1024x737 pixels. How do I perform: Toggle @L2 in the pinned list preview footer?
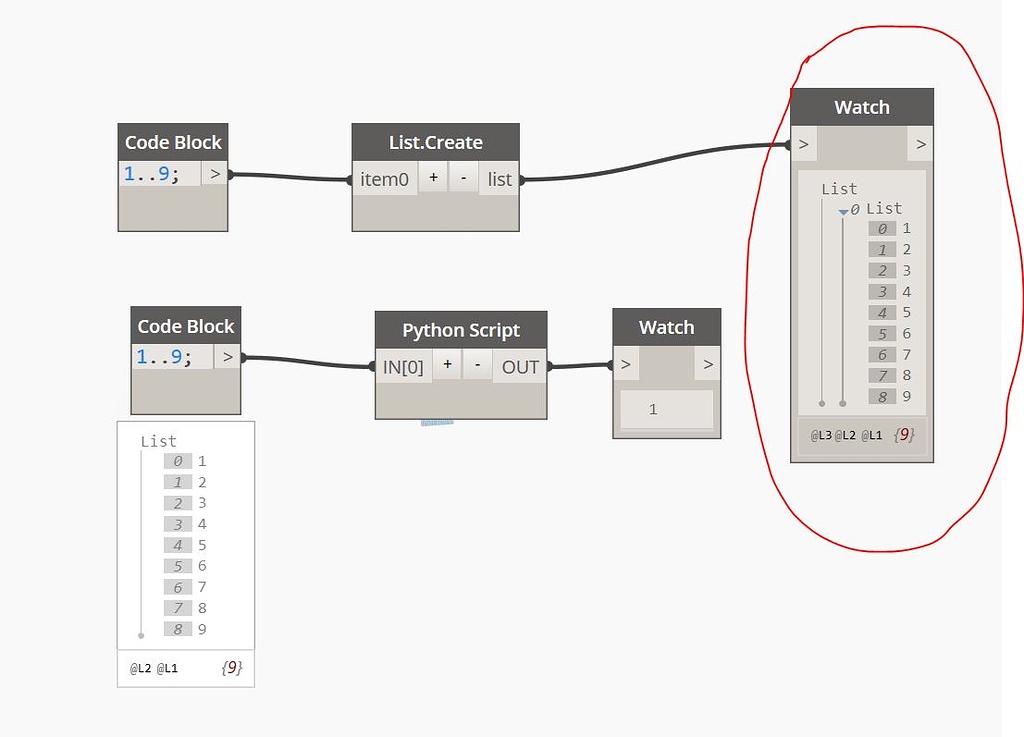[x=139, y=669]
